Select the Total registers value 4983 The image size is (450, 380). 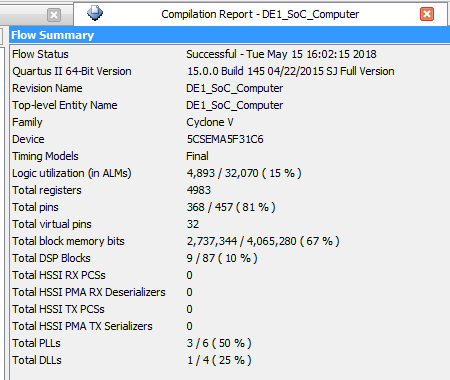click(x=199, y=190)
